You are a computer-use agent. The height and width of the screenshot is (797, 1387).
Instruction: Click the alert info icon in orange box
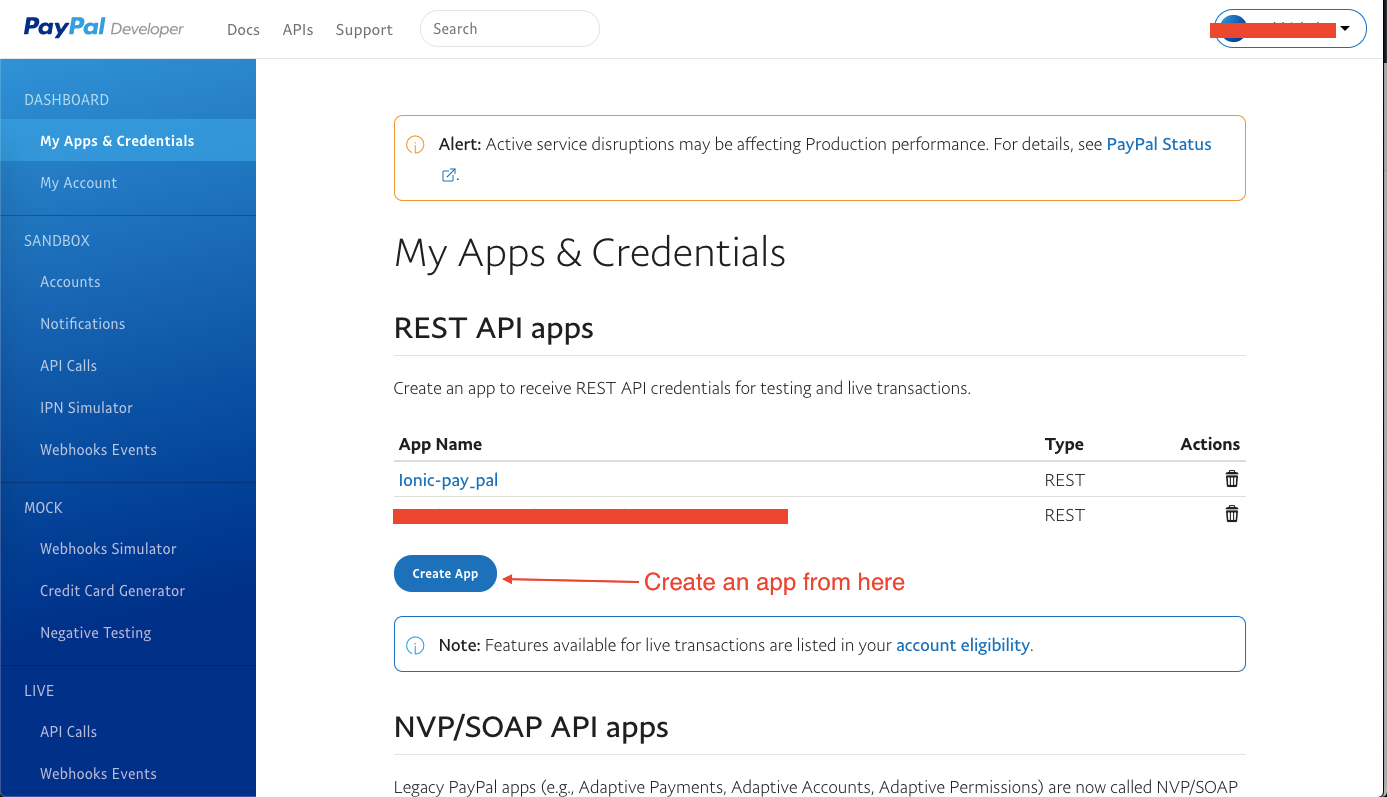pyautogui.click(x=415, y=145)
